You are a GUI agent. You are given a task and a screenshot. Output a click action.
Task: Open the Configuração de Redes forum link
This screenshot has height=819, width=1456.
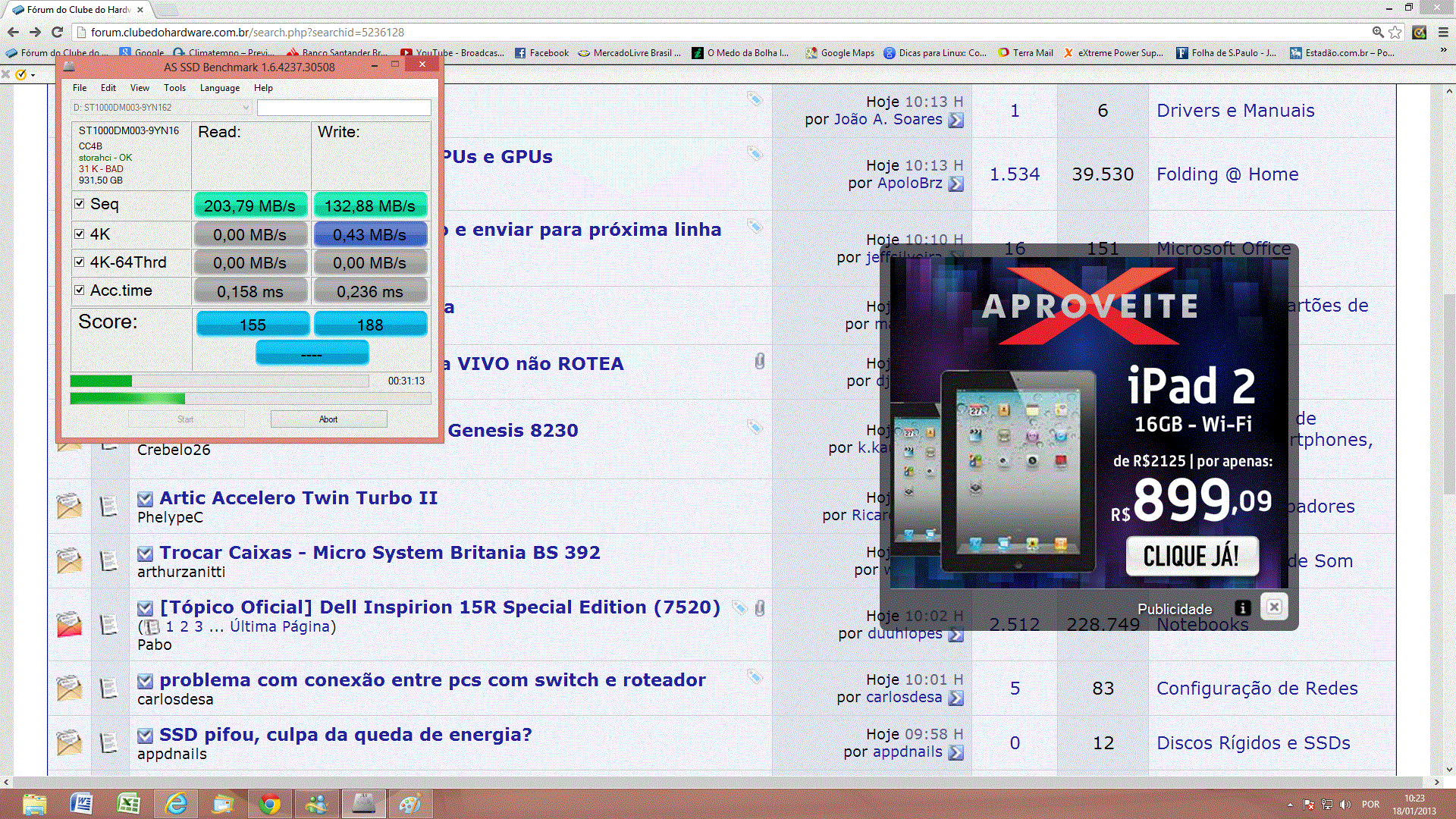[x=1257, y=689]
